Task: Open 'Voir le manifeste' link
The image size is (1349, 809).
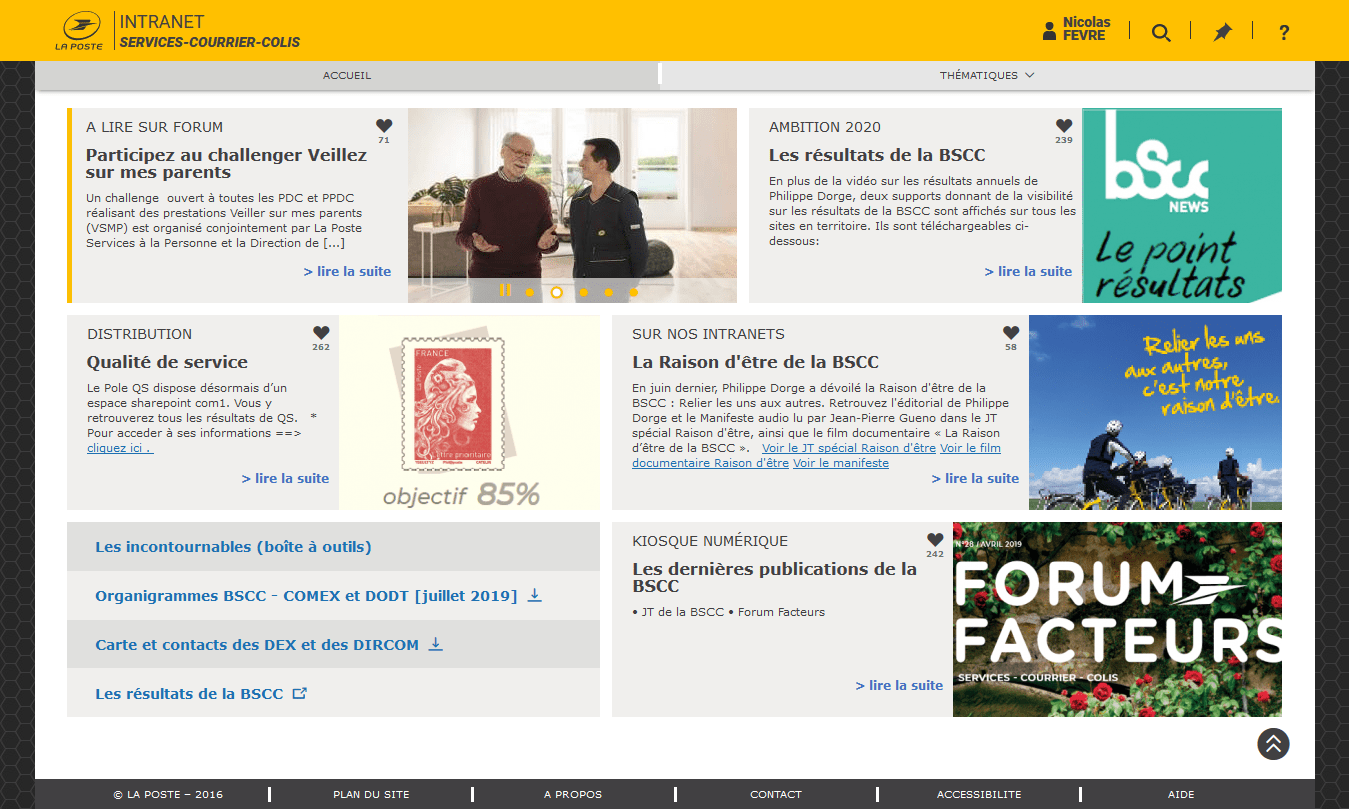Action: point(841,463)
